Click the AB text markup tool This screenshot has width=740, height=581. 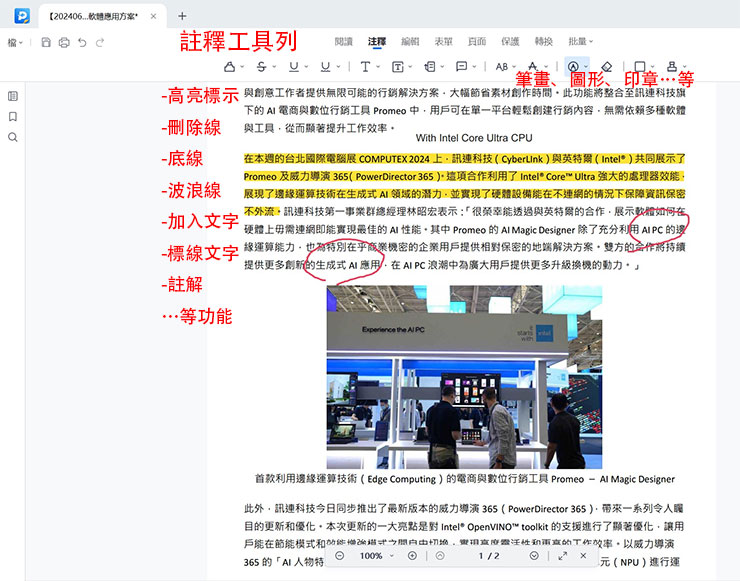501,67
